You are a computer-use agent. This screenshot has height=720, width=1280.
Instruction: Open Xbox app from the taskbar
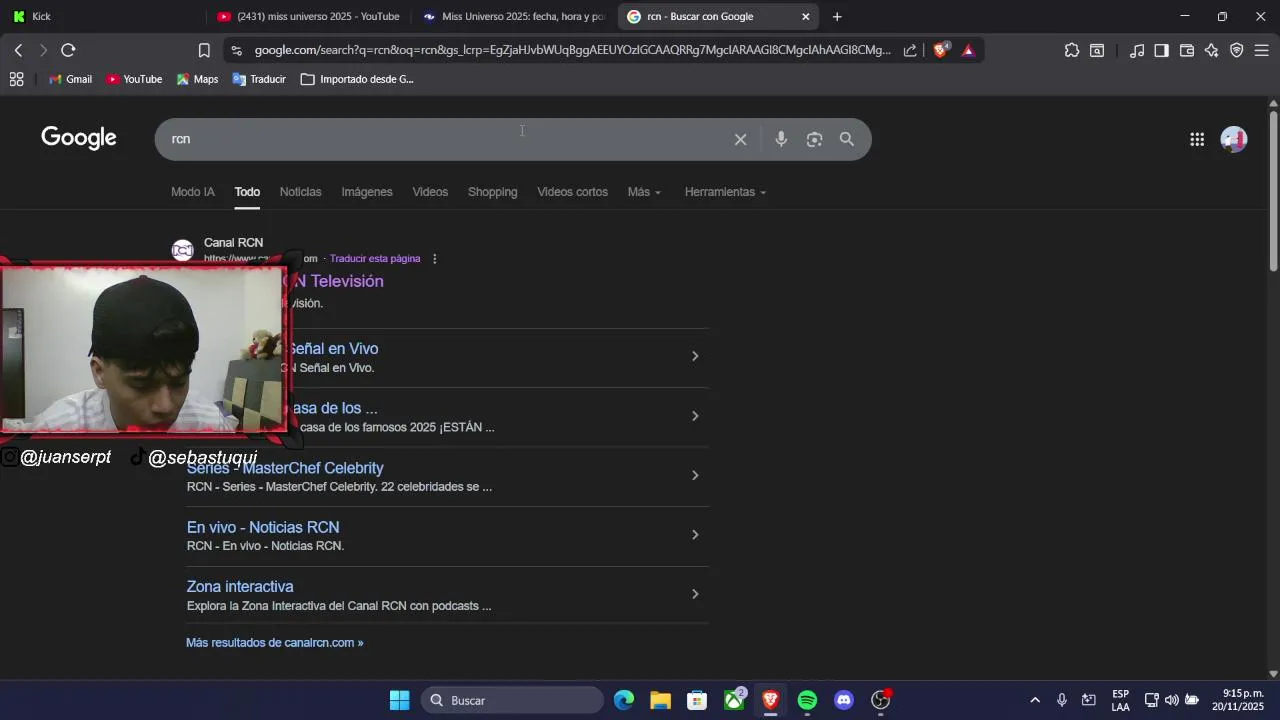click(x=734, y=700)
